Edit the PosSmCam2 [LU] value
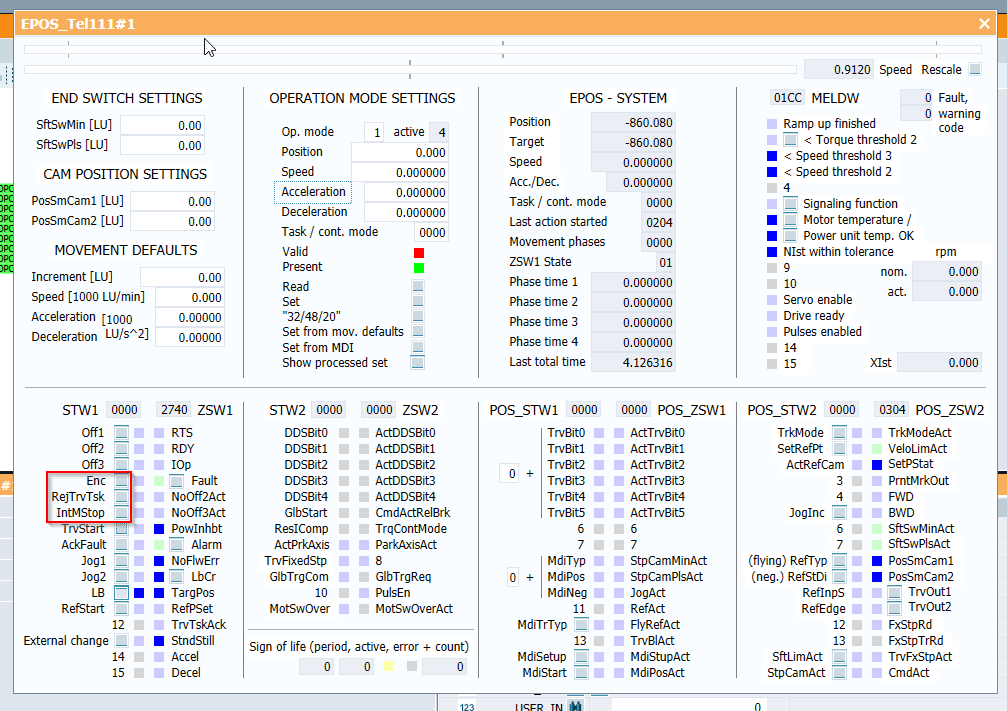Image resolution: width=1007 pixels, height=711 pixels. click(173, 222)
